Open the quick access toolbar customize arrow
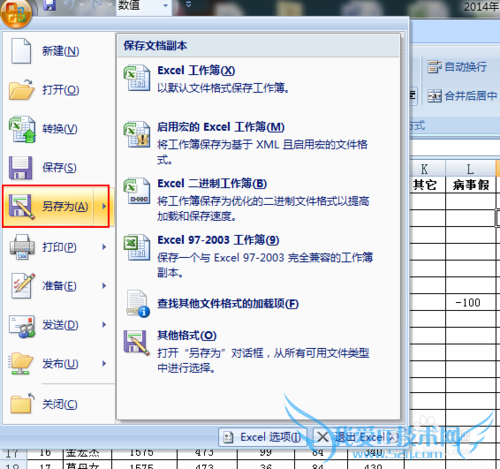Viewport: 500px width, 469px height. point(188,5)
